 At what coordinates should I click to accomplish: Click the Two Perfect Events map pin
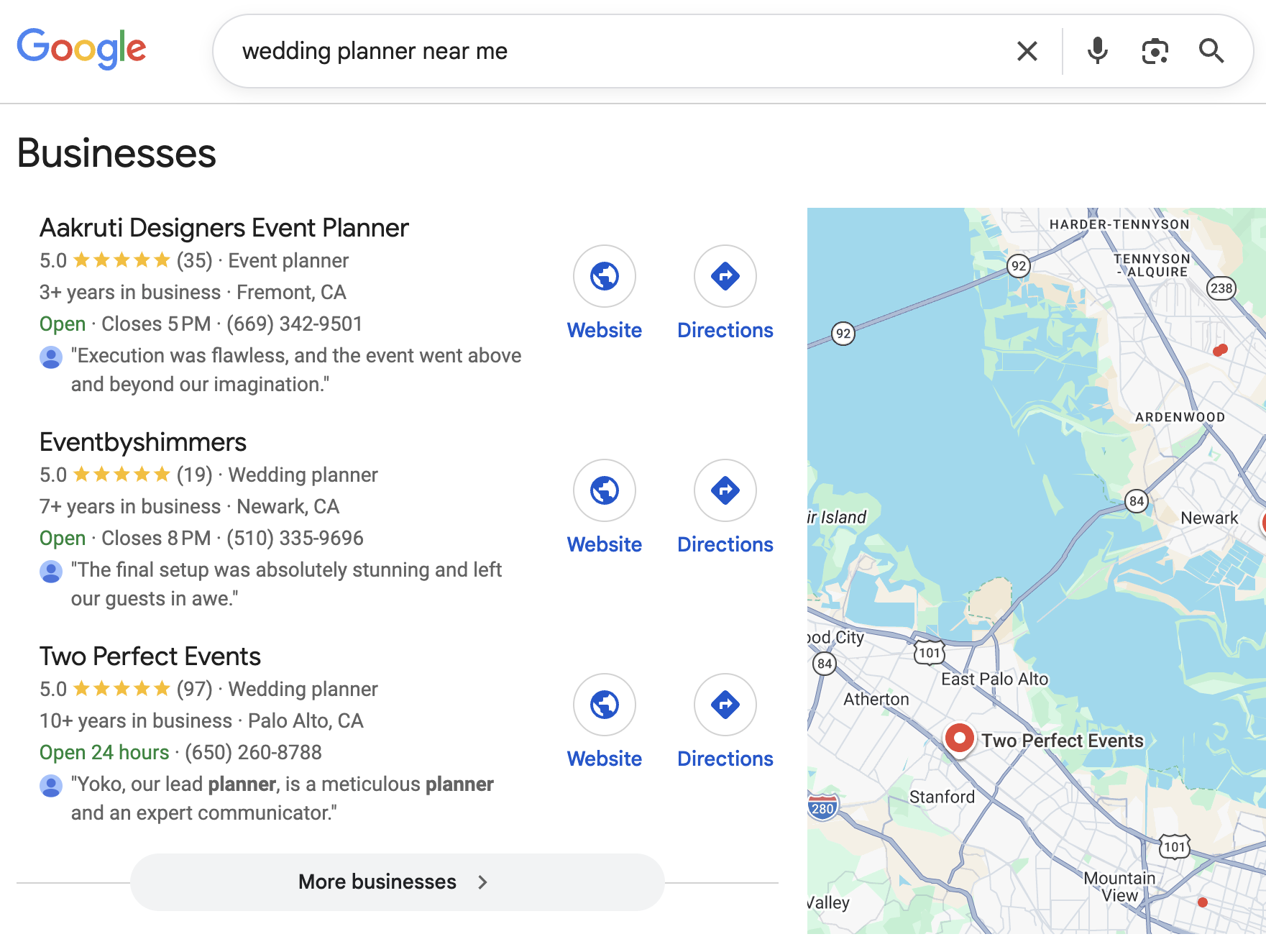click(959, 738)
